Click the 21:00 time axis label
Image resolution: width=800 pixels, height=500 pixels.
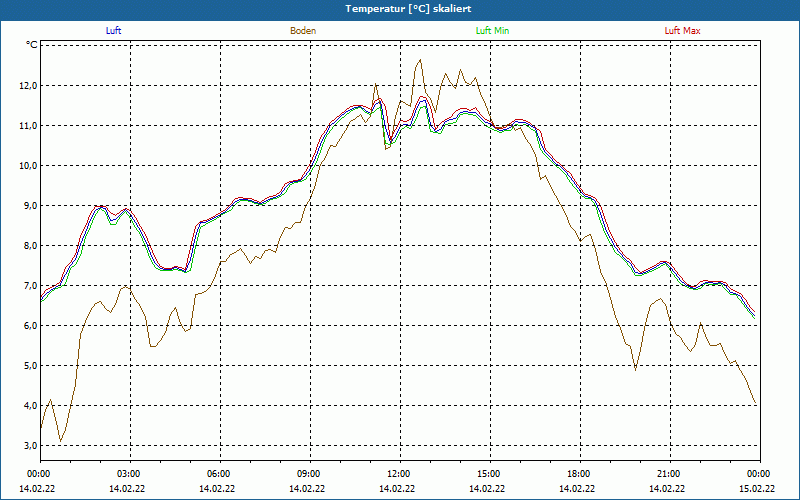pos(670,474)
